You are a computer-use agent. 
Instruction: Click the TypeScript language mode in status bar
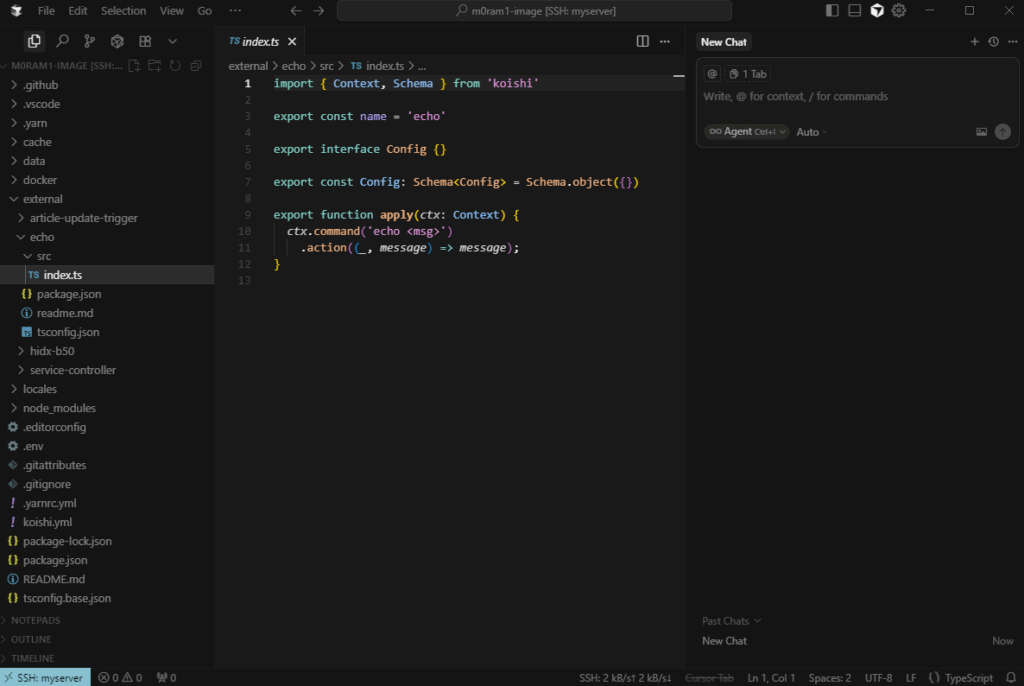pyautogui.click(x=961, y=678)
